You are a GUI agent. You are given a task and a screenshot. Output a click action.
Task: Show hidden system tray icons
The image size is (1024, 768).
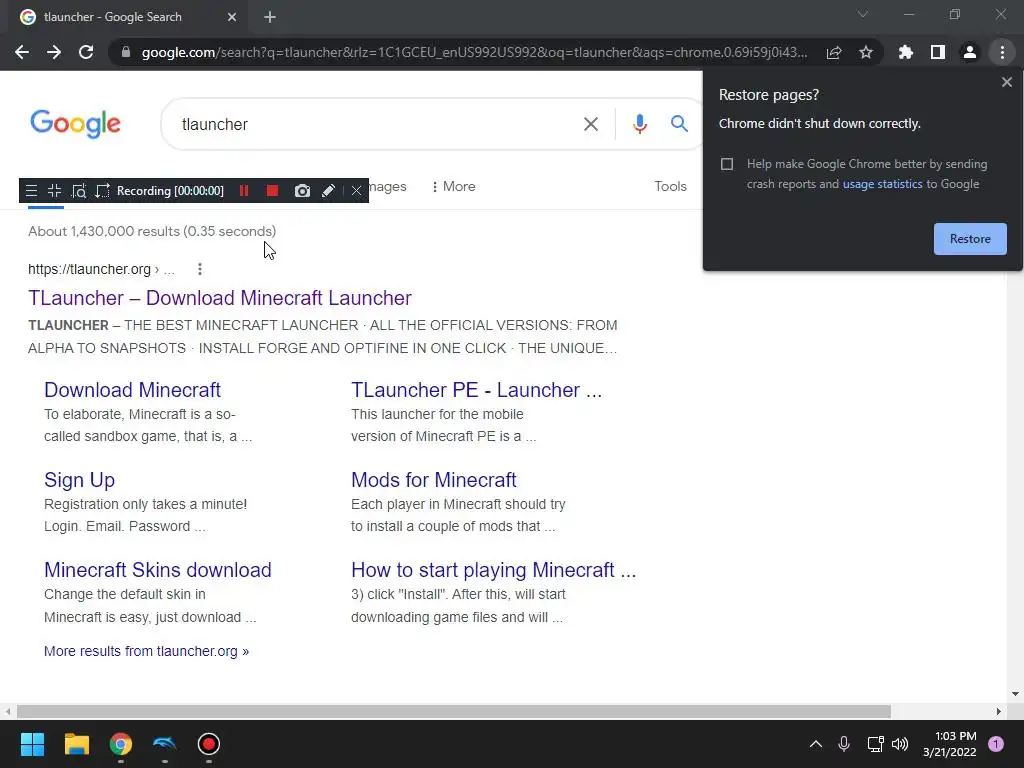[816, 744]
